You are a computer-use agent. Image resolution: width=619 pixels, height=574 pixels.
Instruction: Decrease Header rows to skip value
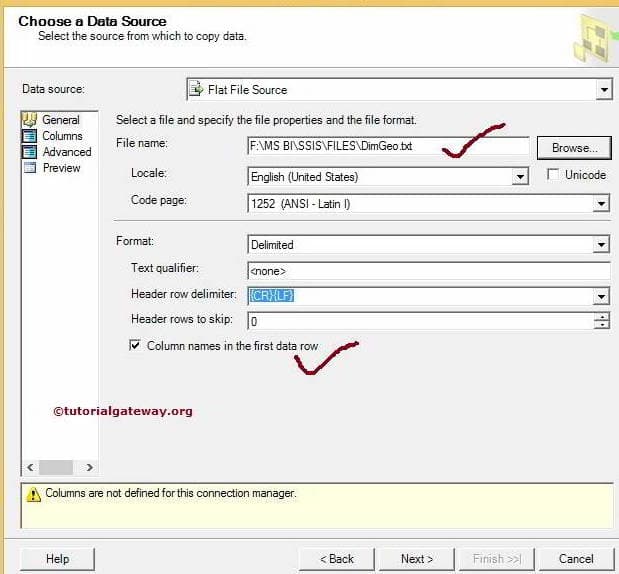(602, 325)
